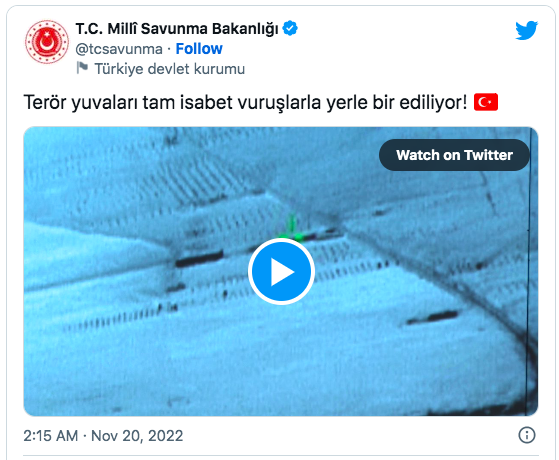Screen dimensions: 559x460
Task: Follow the @tcsavunma account
Action: pos(199,49)
